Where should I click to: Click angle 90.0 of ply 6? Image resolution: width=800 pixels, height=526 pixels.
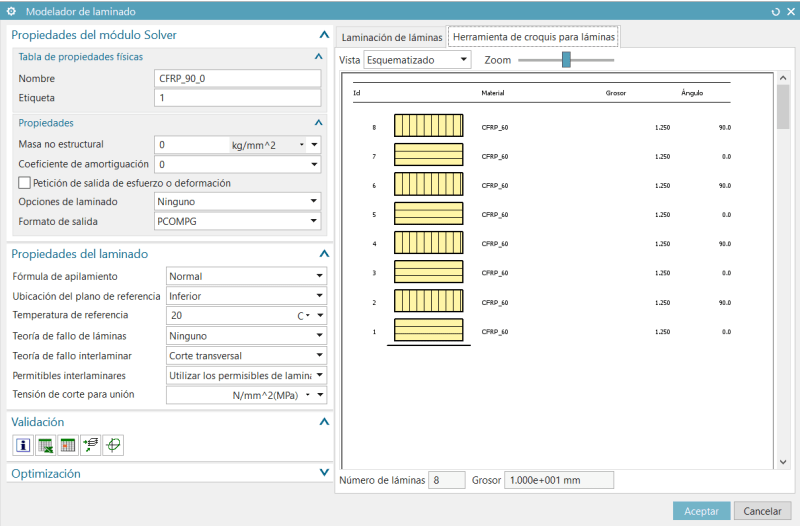point(725,186)
